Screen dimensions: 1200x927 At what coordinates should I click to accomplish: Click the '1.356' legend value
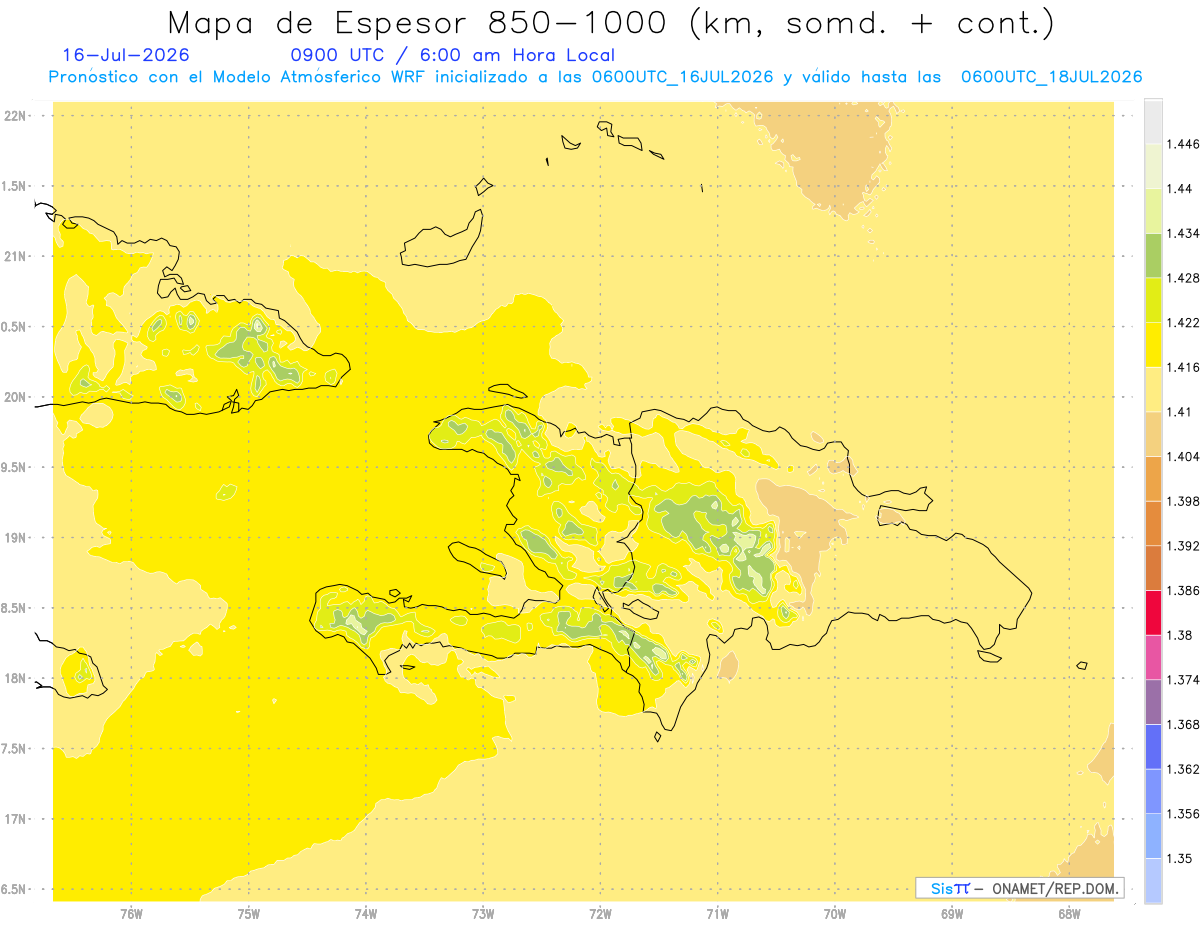pos(1184,814)
